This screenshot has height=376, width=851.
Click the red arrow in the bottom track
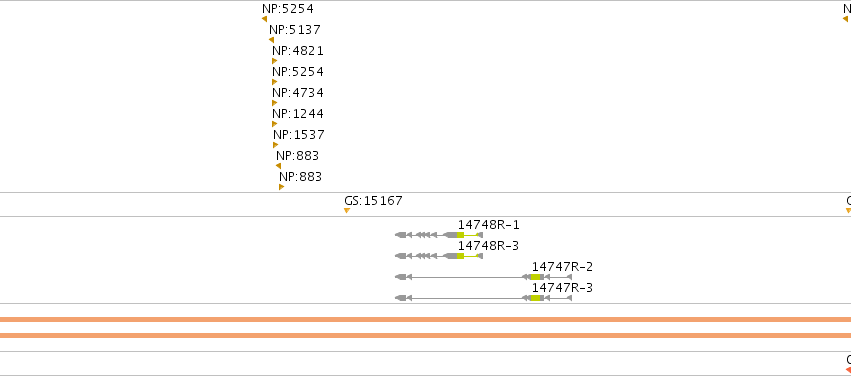coord(848,370)
